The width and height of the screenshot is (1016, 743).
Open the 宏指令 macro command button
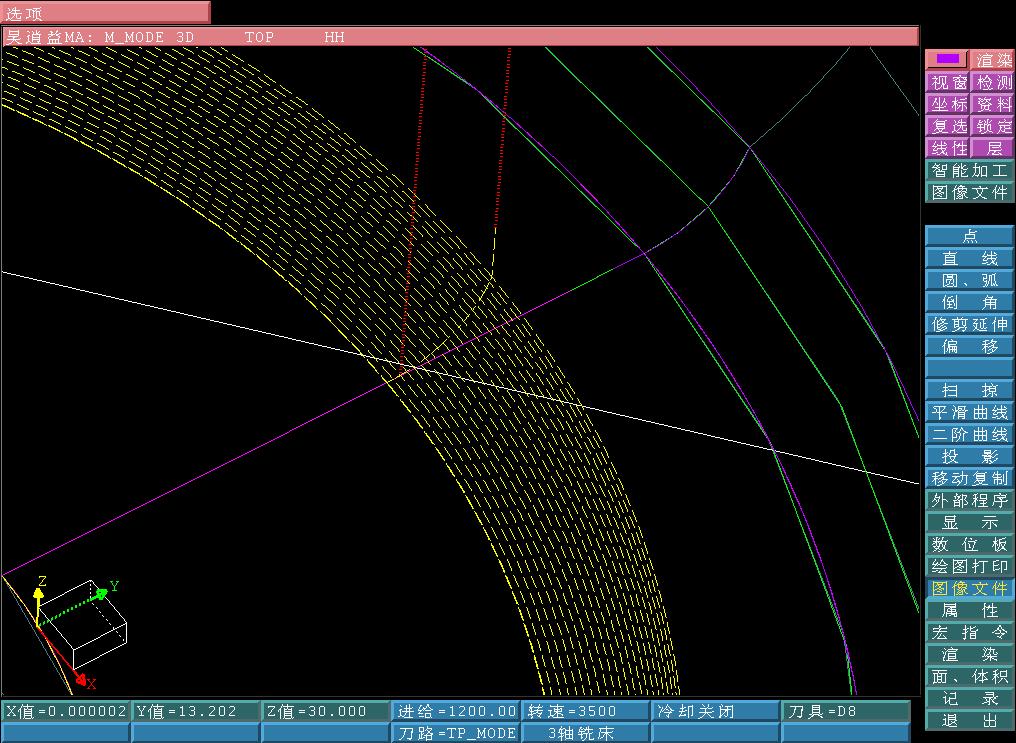click(x=969, y=632)
